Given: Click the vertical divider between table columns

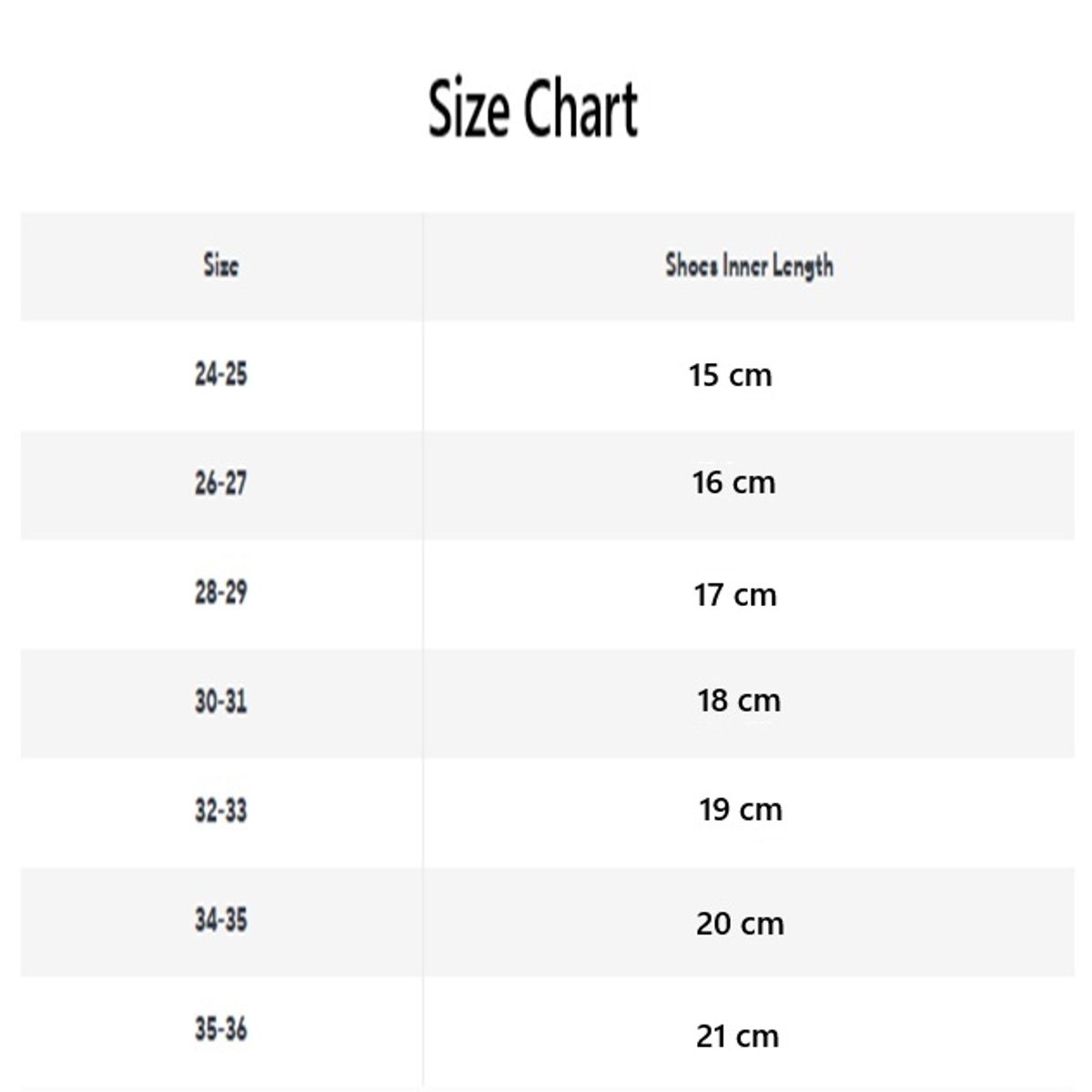Looking at the screenshot, I should [423, 637].
